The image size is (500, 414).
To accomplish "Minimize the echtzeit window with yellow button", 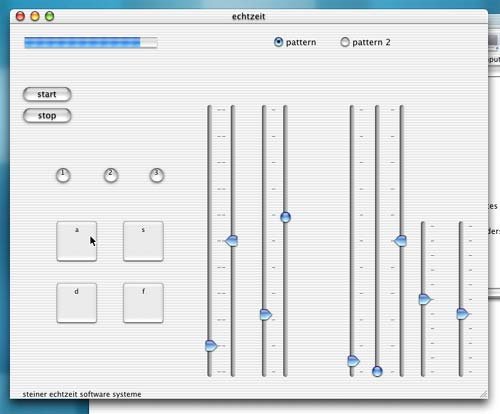I will coord(35,16).
